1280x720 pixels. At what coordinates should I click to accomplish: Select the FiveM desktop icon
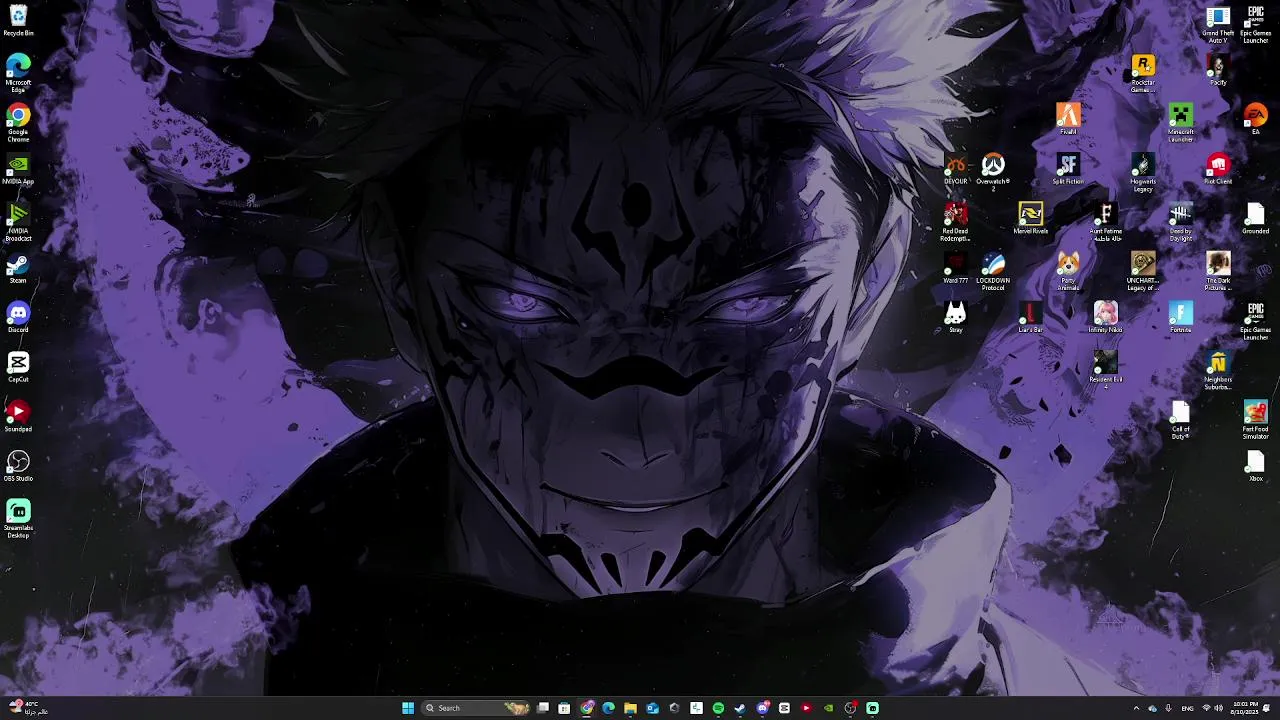coord(1068,120)
